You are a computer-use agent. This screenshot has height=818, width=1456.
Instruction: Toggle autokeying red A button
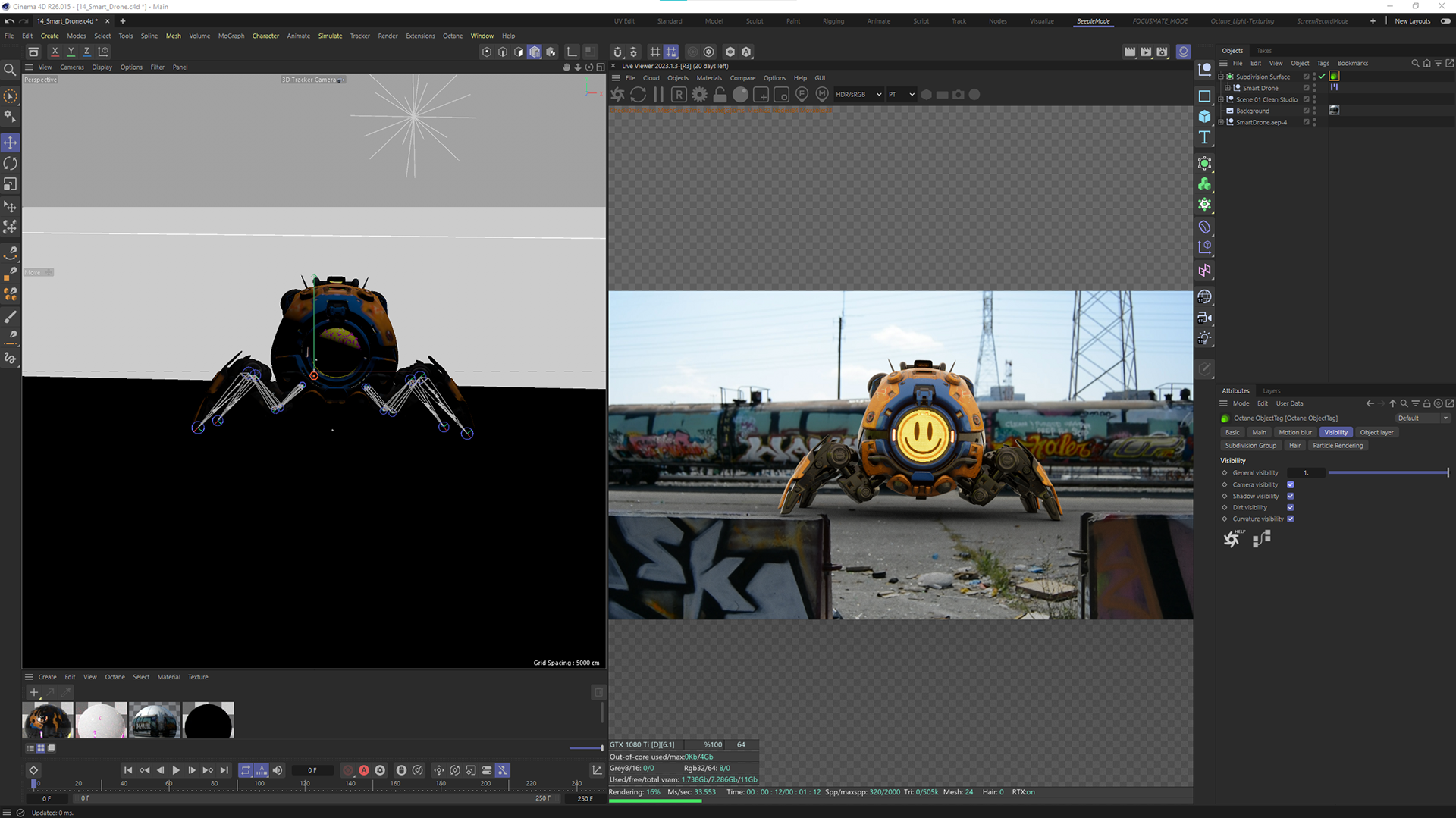coord(364,770)
